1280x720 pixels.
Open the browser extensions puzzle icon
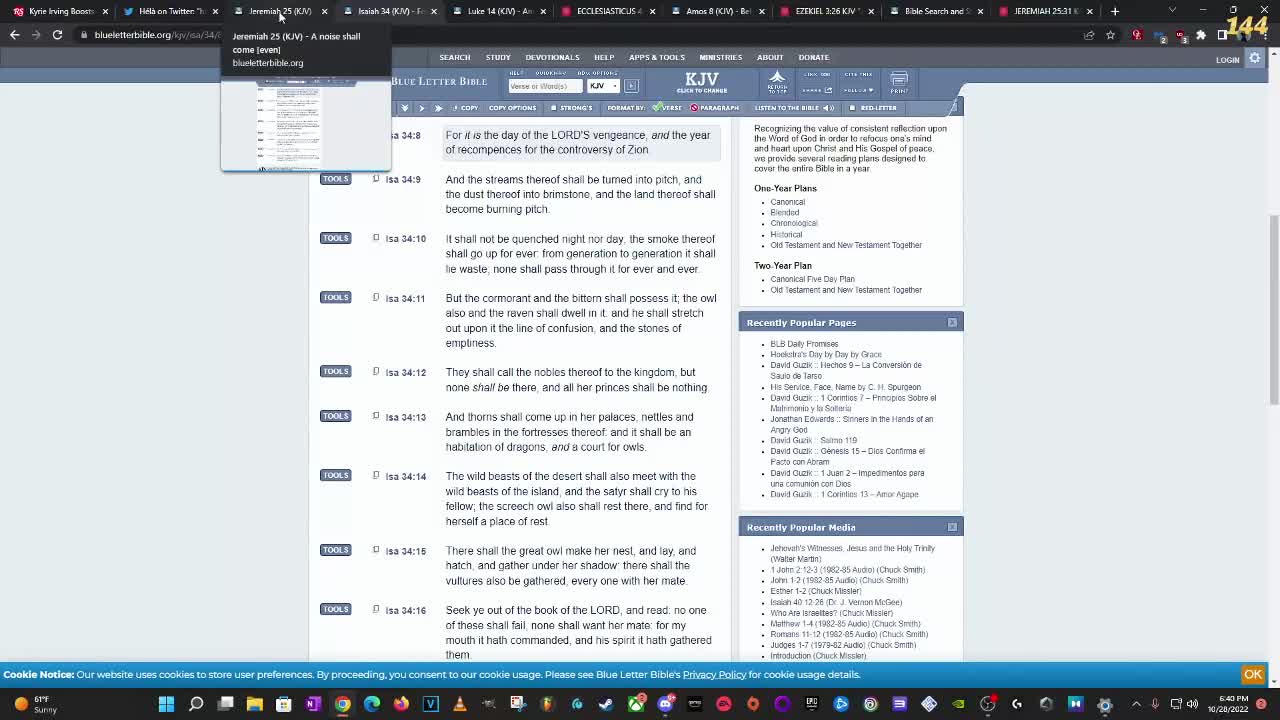(x=1201, y=35)
